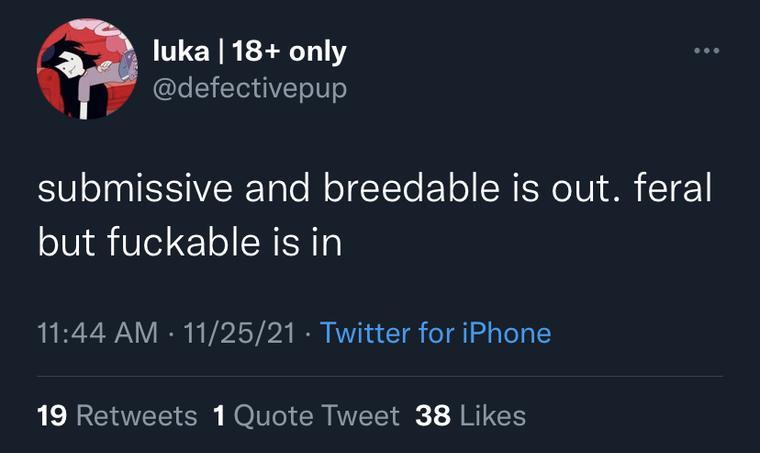Screen dimensions: 760x453
Task: Open the "luka | 18+ only" display name
Action: point(249,52)
